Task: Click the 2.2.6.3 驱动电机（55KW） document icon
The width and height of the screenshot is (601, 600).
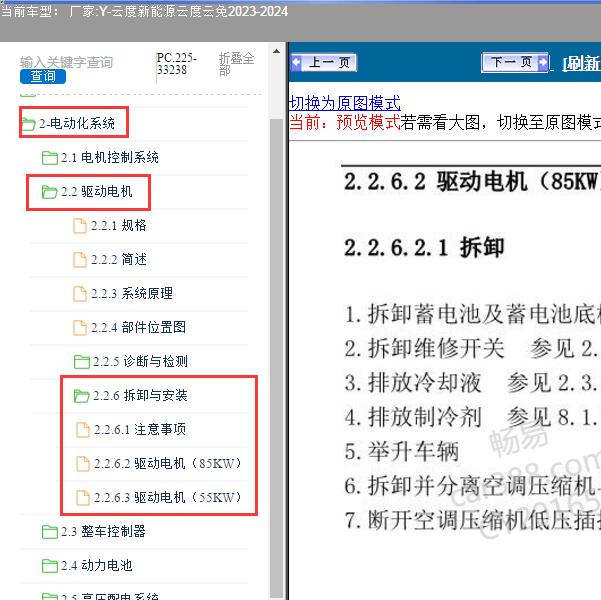Action: (x=83, y=498)
